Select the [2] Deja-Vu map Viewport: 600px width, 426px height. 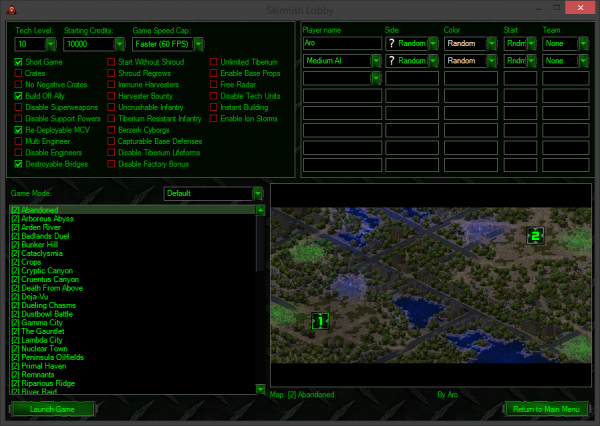[132, 297]
